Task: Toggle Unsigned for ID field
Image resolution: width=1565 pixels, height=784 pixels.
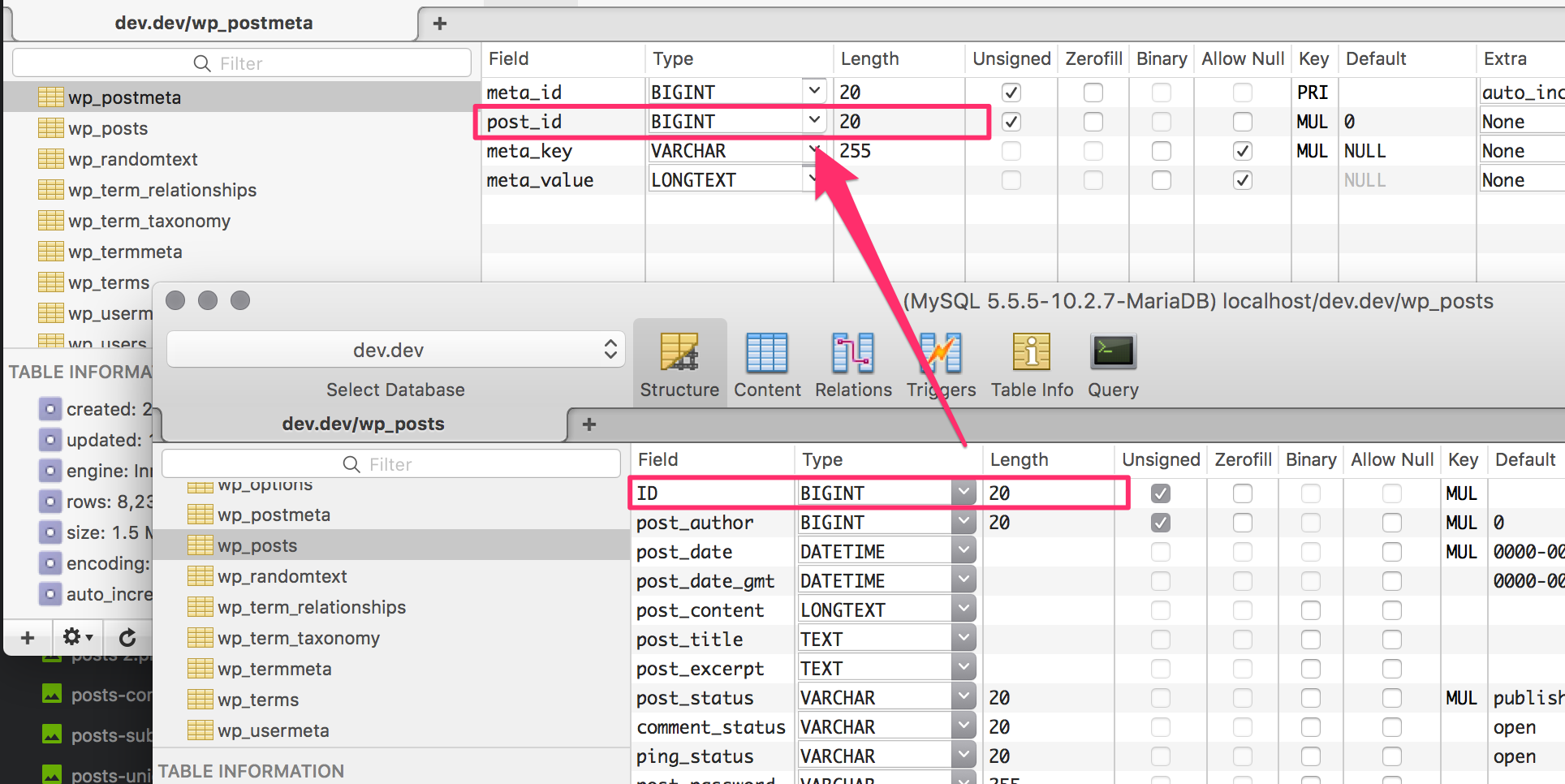Action: point(1161,493)
